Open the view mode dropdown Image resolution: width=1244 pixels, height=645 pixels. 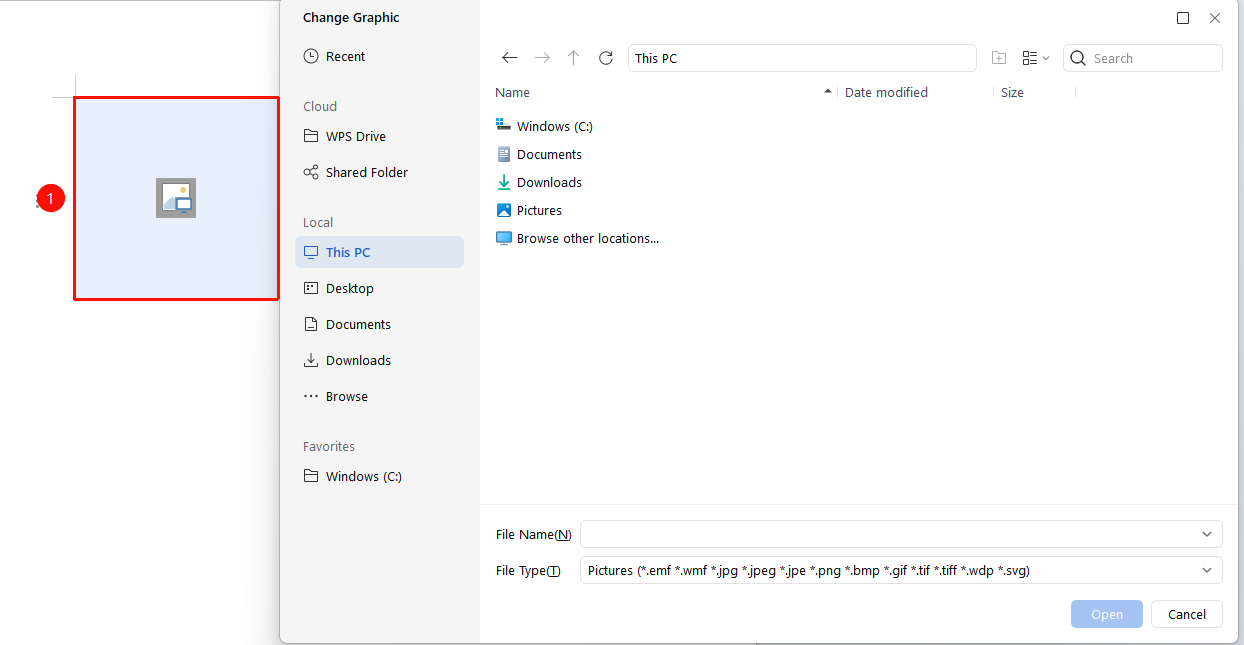[x=1036, y=58]
